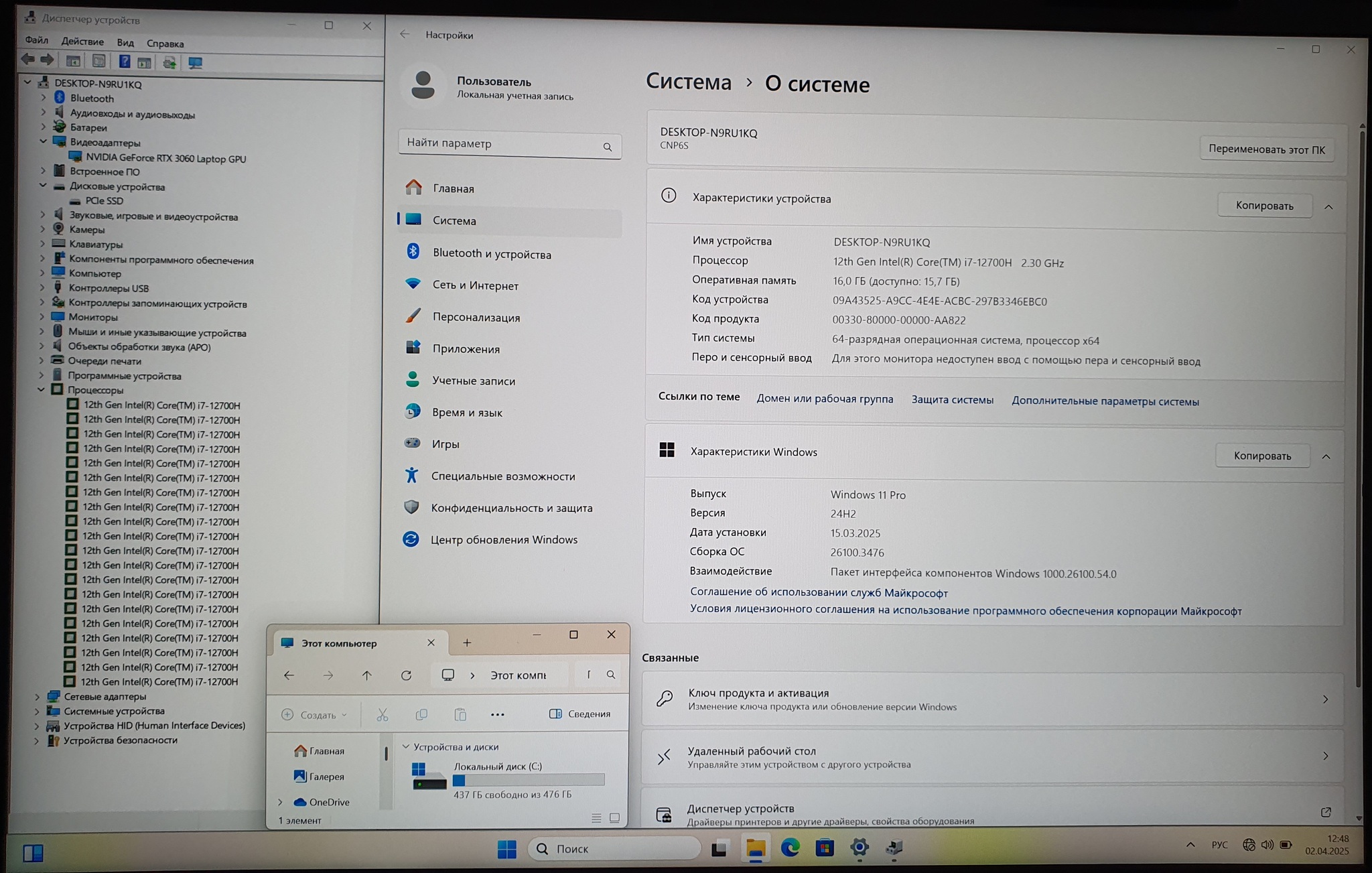
Task: Select NVIDIA GeForce RTX 3060 Laptop GPU
Action: tap(165, 158)
